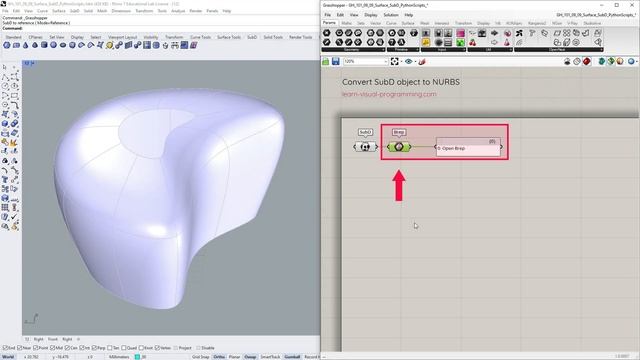Pick the green icon in Input group

click(460, 42)
